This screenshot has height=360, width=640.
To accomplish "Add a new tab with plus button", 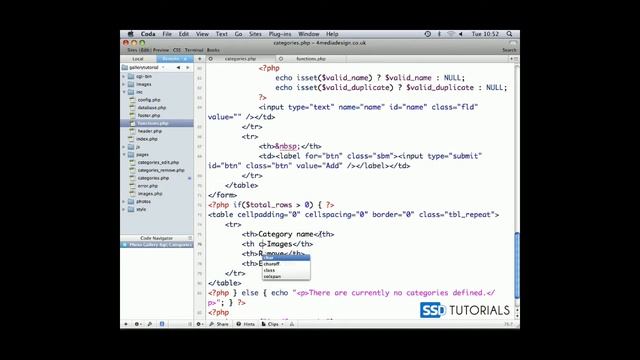I will pos(200,59).
